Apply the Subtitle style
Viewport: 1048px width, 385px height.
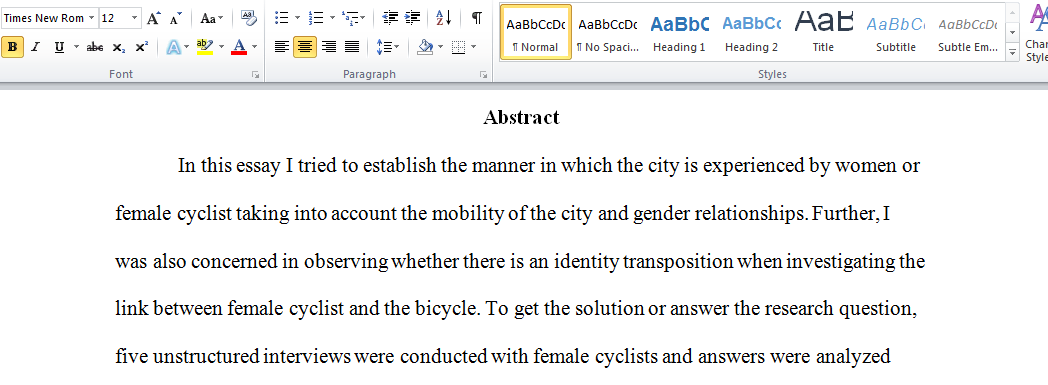[896, 32]
